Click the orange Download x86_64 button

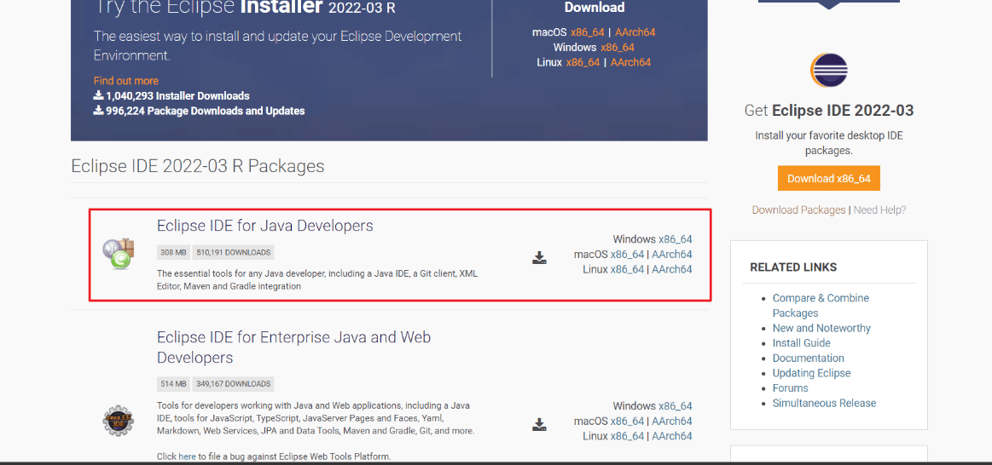[829, 178]
